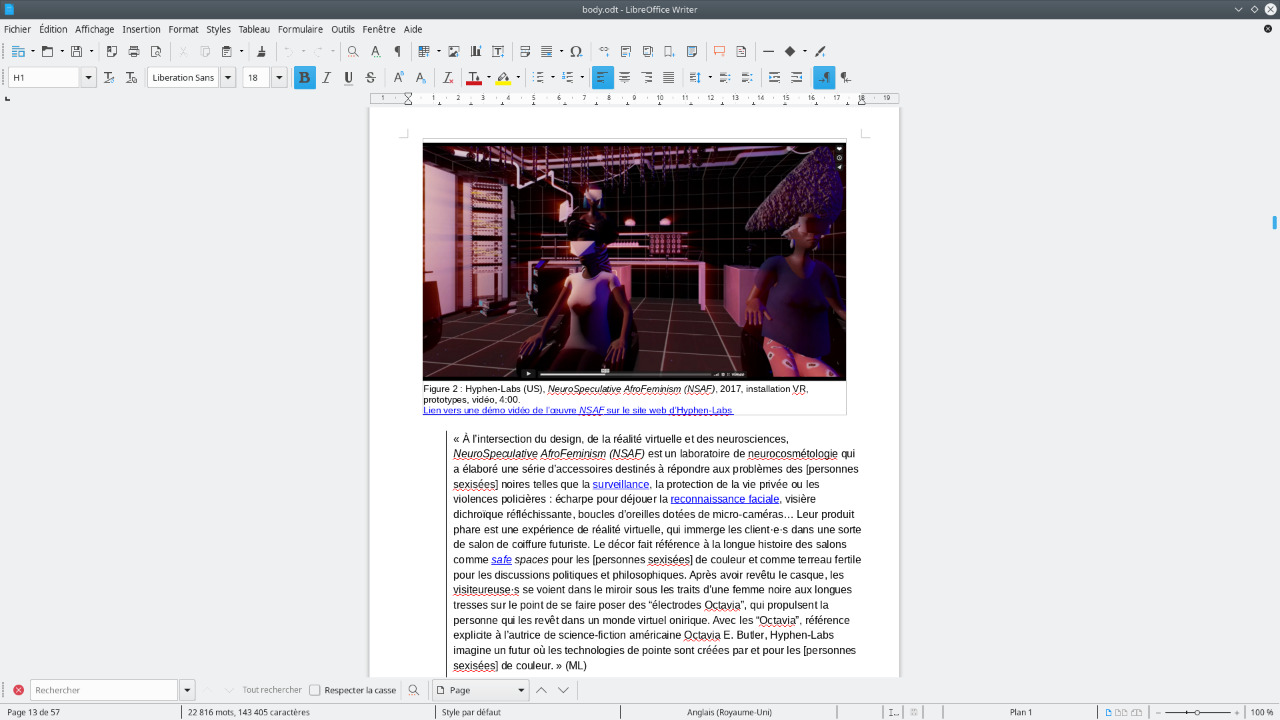
Task: Open Lien vers une démo vidéo link
Action: click(x=578, y=410)
